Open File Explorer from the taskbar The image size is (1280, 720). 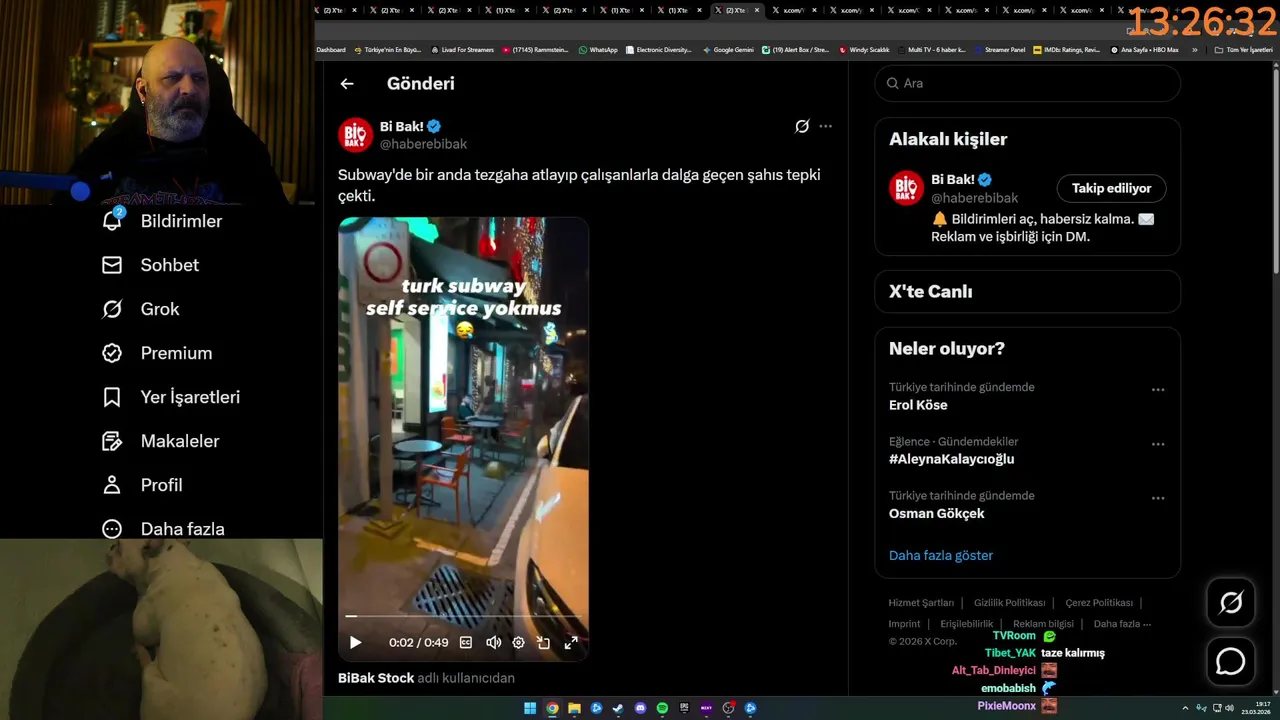click(x=574, y=708)
